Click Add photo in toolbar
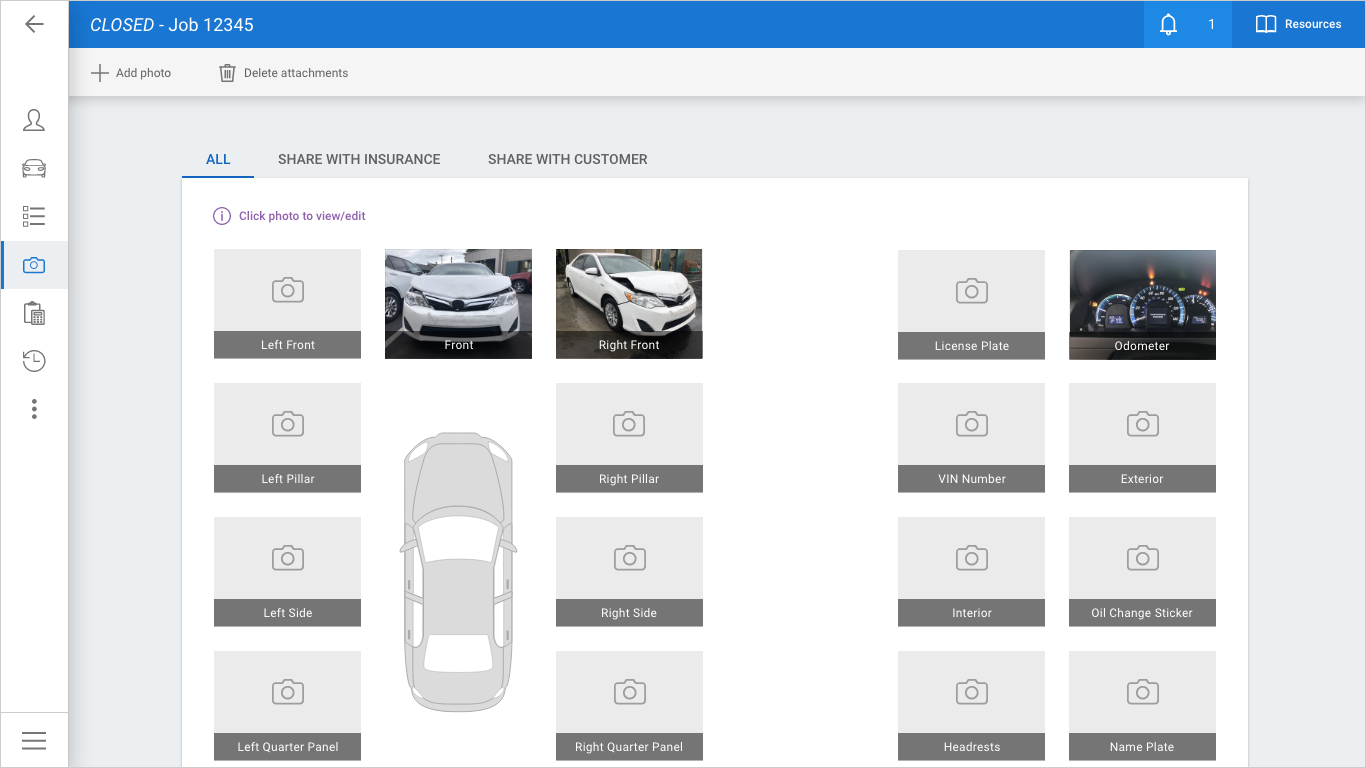 pos(131,73)
